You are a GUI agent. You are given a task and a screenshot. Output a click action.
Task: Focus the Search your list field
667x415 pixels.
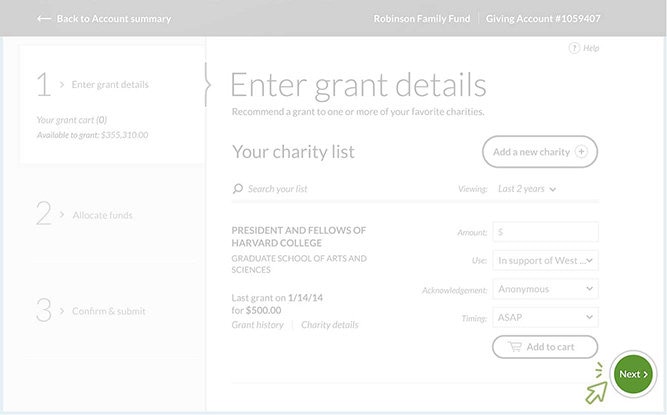tap(277, 189)
